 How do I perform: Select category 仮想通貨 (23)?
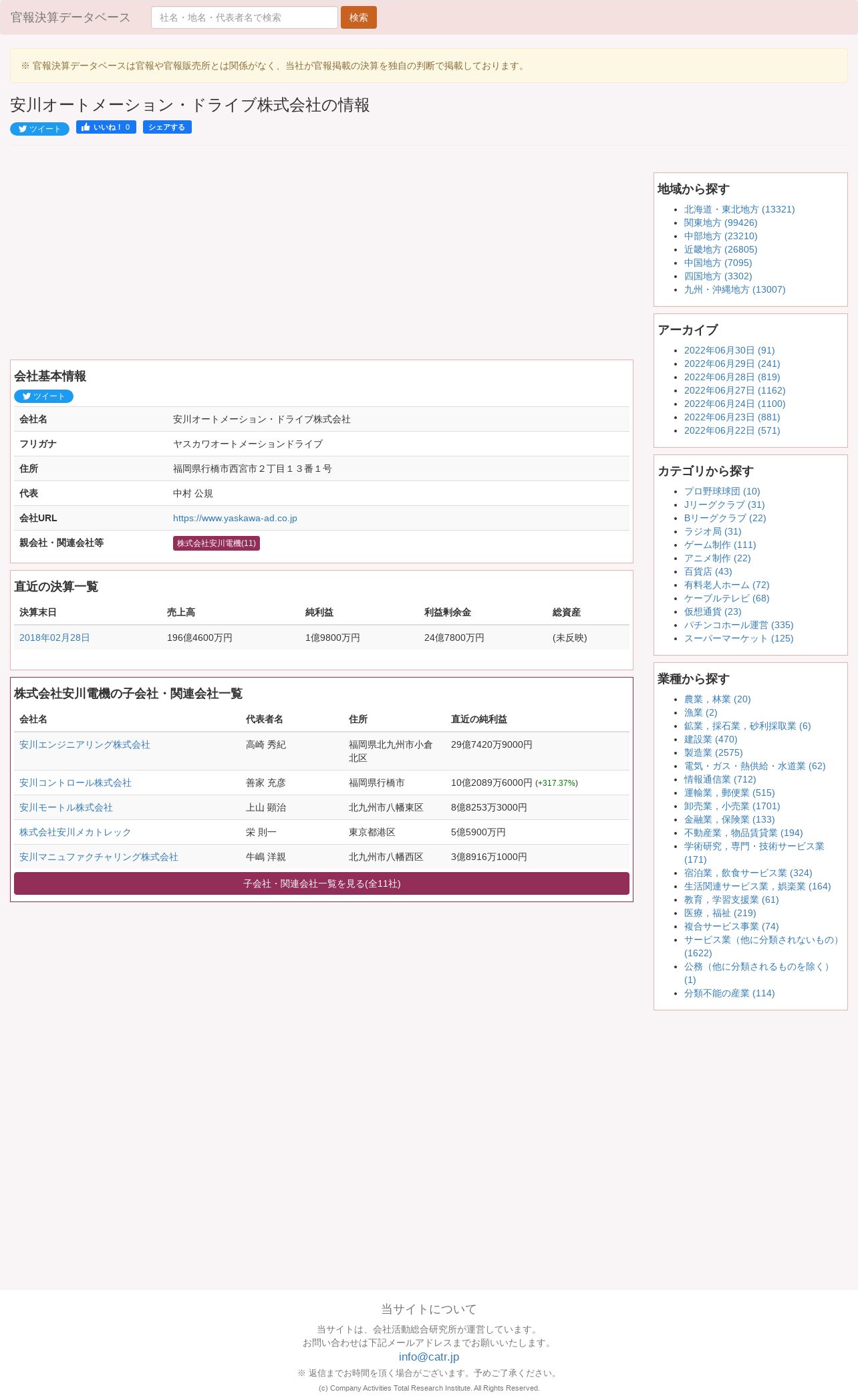[x=713, y=611]
